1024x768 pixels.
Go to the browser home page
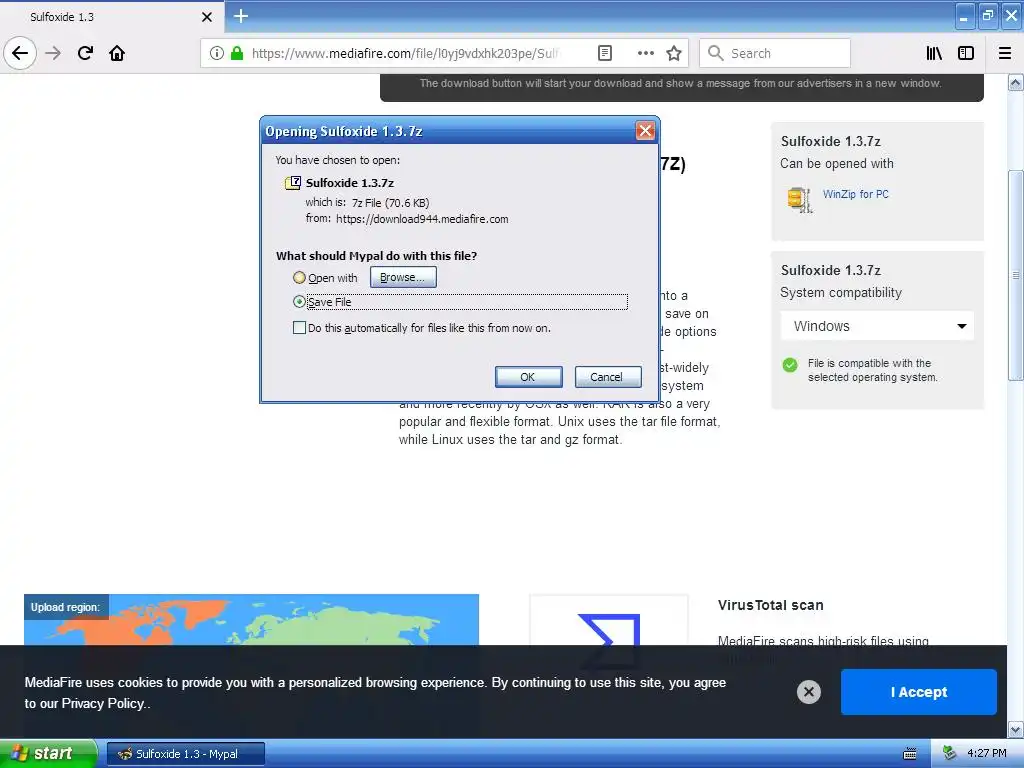pyautogui.click(x=117, y=53)
